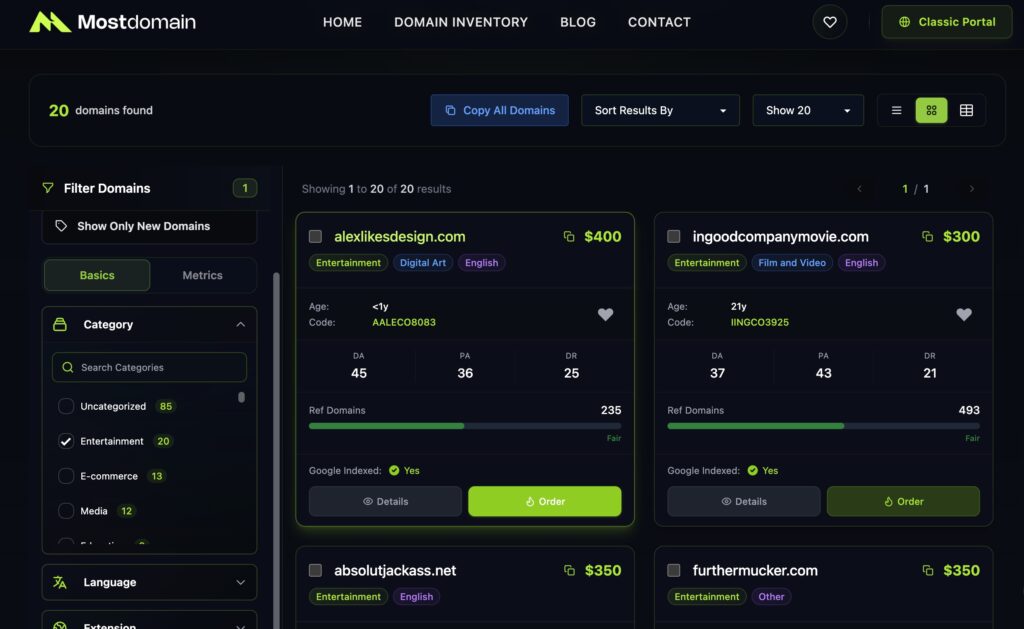Click the filter sidebar scrollbar
The height and width of the screenshot is (629, 1024).
coord(276,451)
